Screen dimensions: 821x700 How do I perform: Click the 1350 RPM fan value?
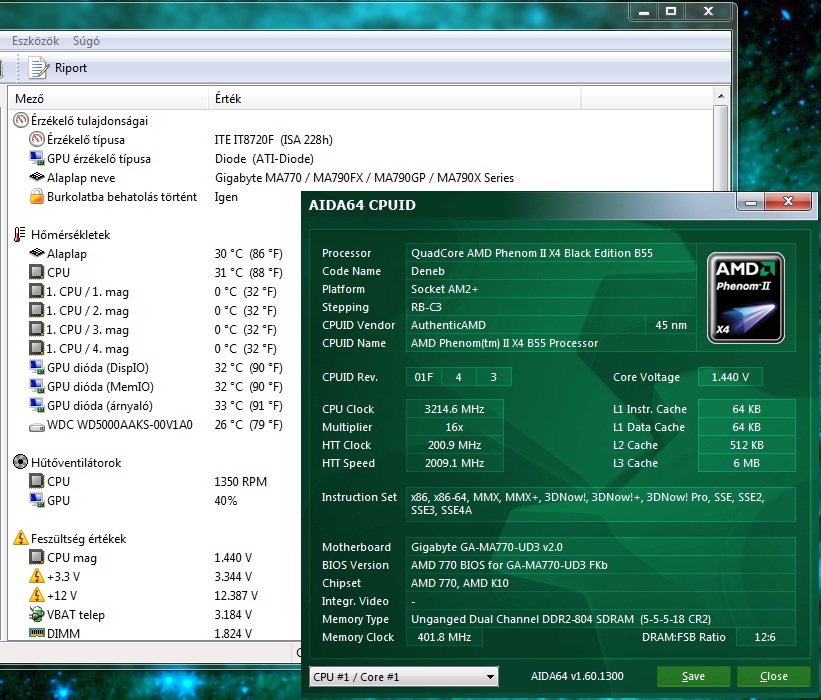tap(240, 482)
